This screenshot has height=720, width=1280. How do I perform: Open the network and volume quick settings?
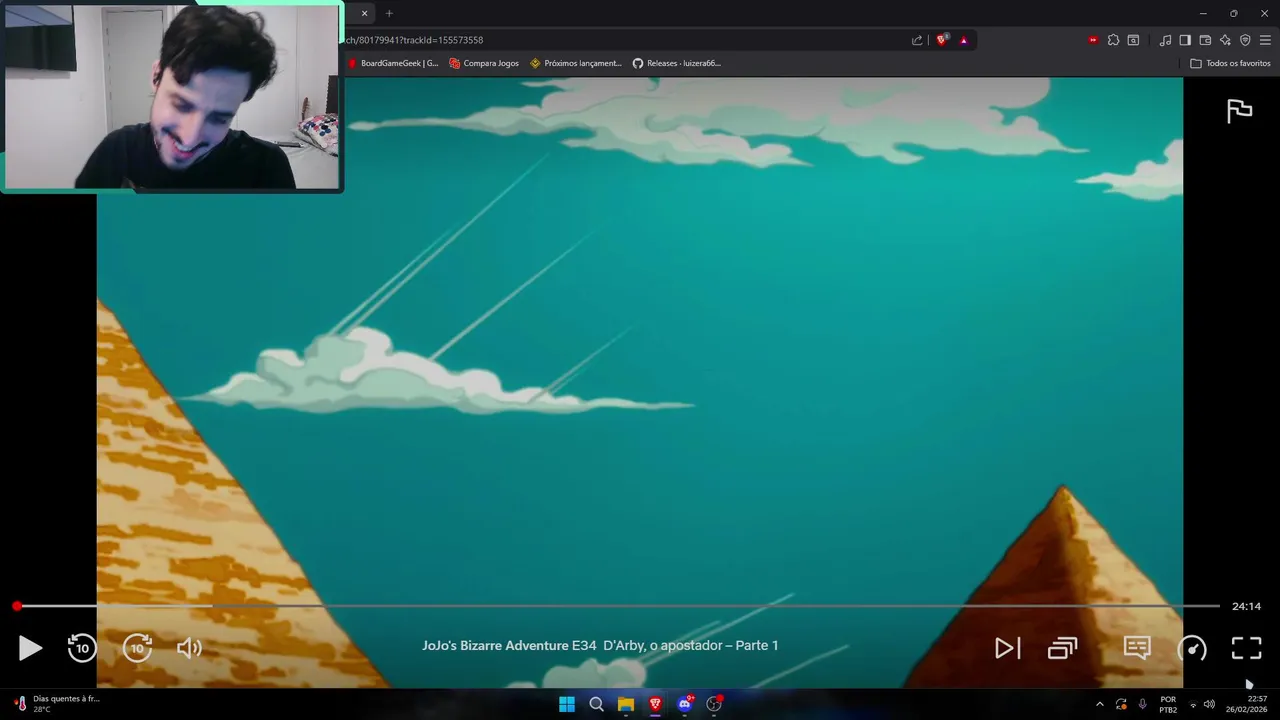pos(1201,704)
